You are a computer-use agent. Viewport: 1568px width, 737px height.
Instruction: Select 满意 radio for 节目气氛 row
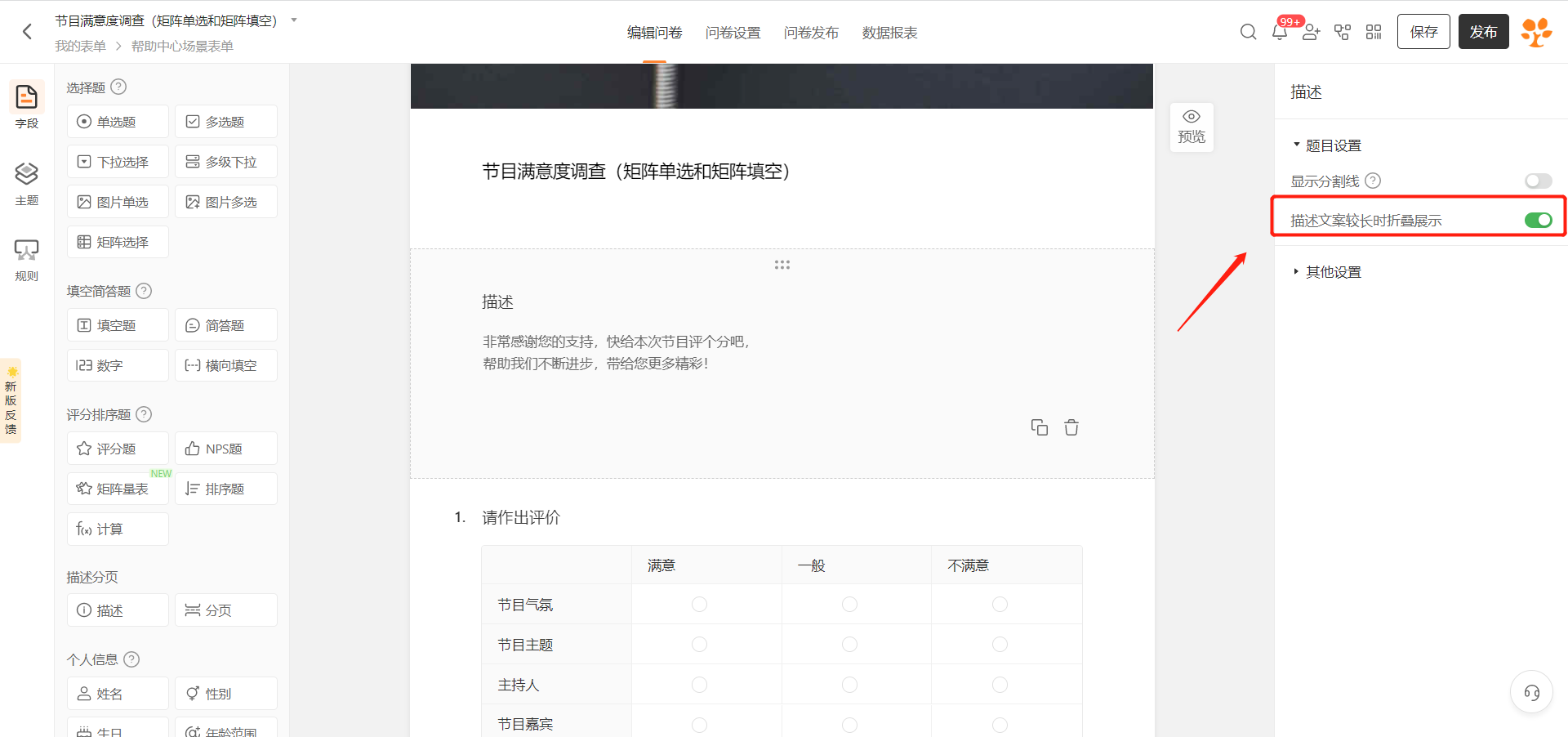pos(699,605)
